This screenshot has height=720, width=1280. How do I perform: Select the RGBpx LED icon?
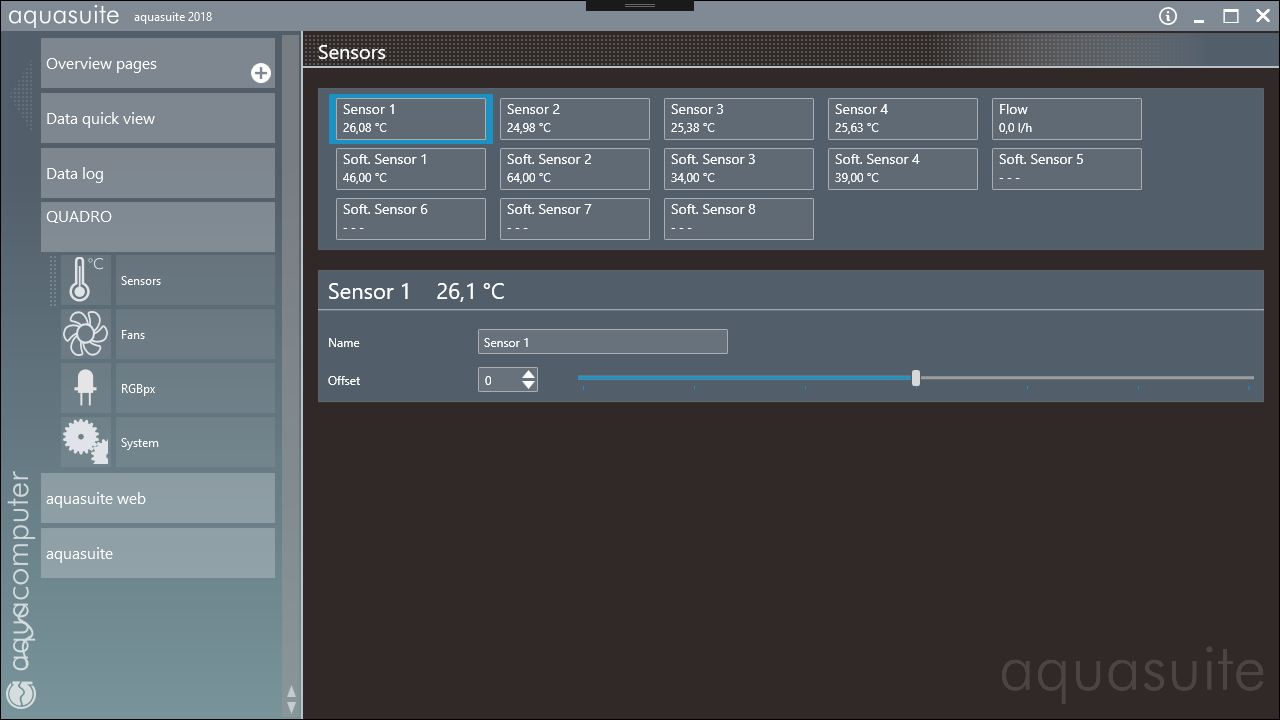85,388
